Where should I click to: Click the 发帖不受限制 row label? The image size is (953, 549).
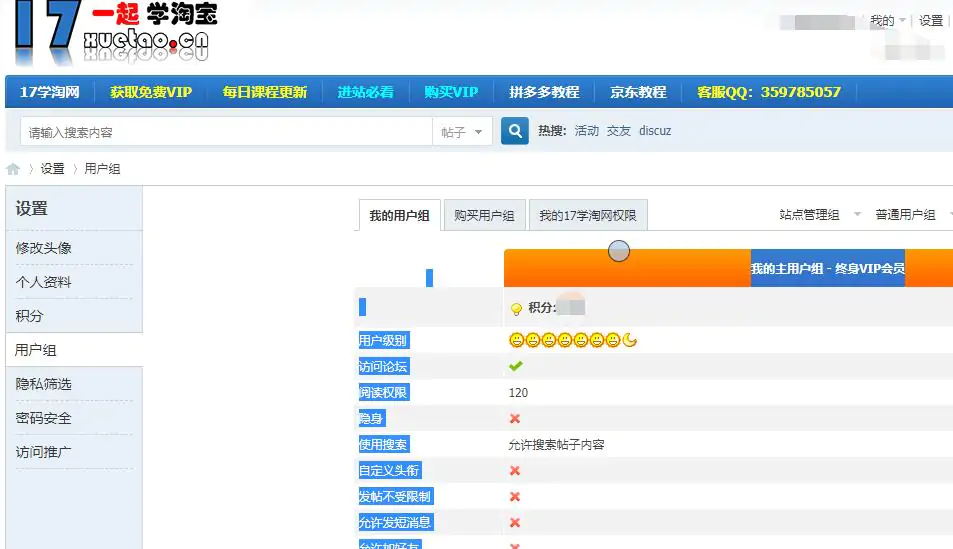coord(396,497)
